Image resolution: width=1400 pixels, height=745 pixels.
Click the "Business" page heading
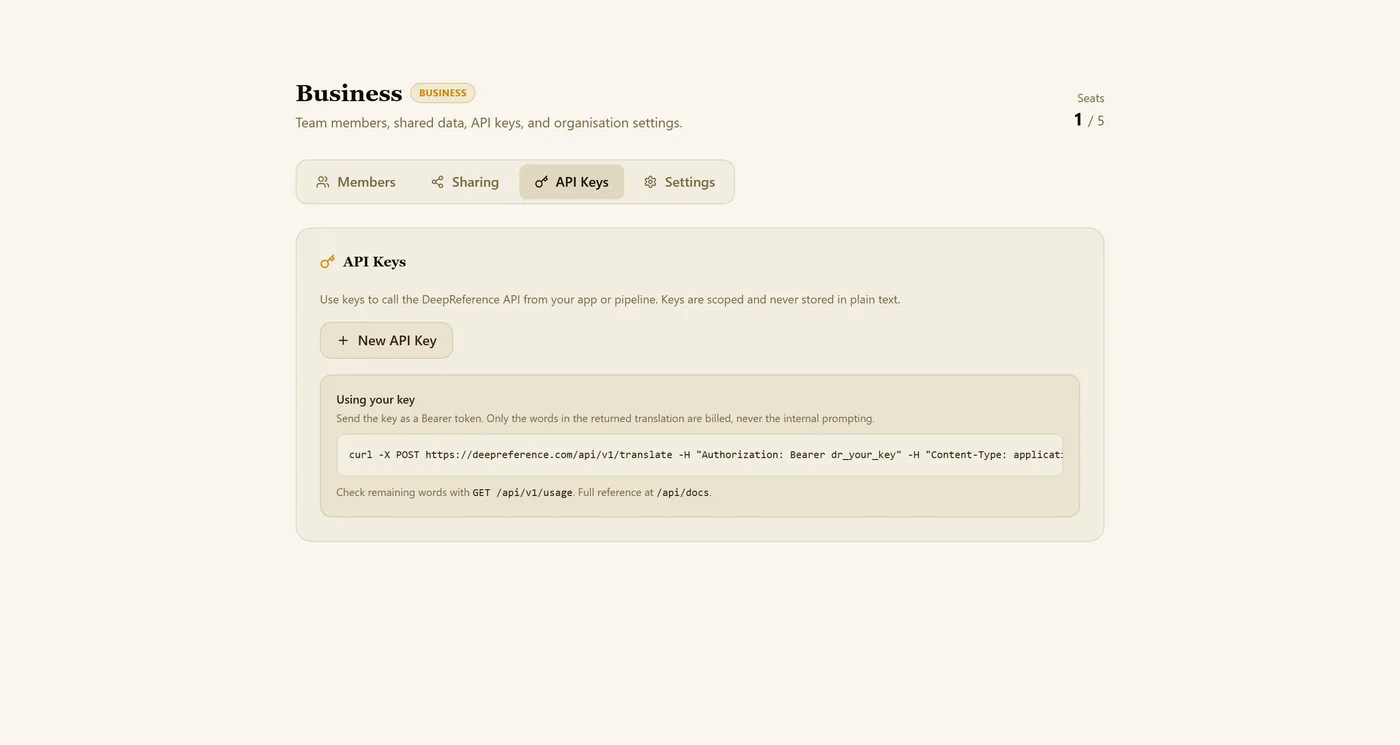[x=349, y=93]
